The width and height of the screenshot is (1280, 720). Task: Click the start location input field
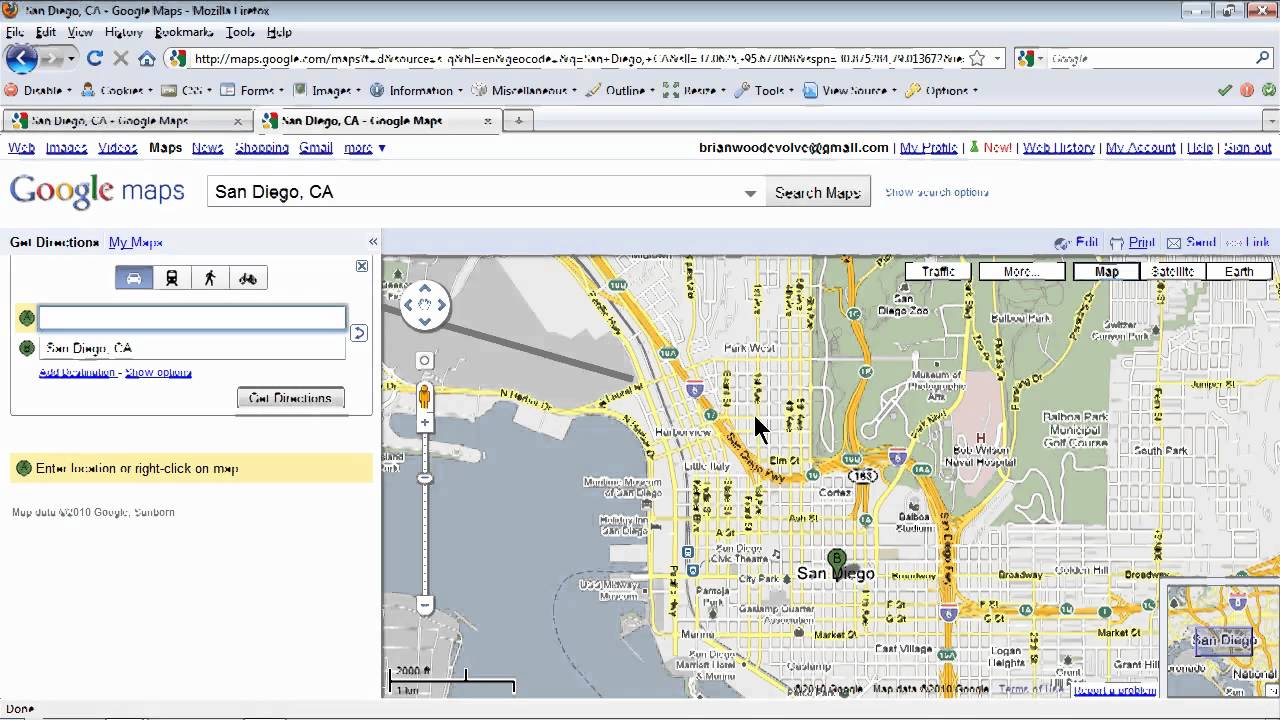click(192, 318)
